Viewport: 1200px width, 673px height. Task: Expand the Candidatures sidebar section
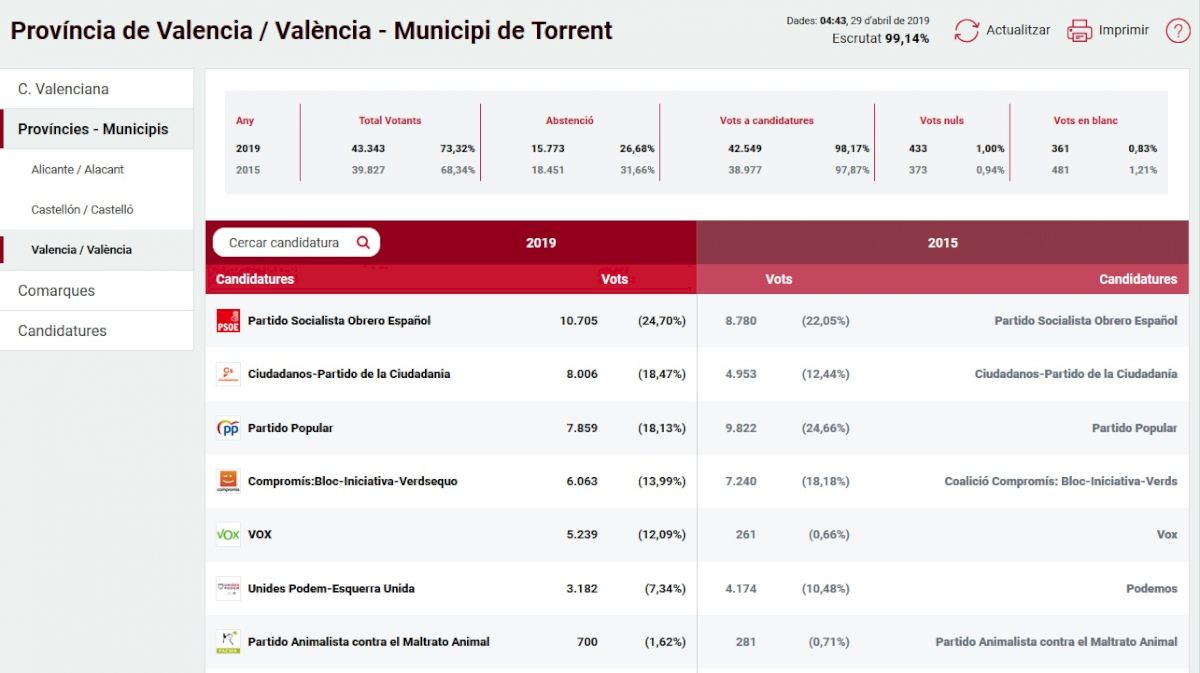pyautogui.click(x=62, y=331)
